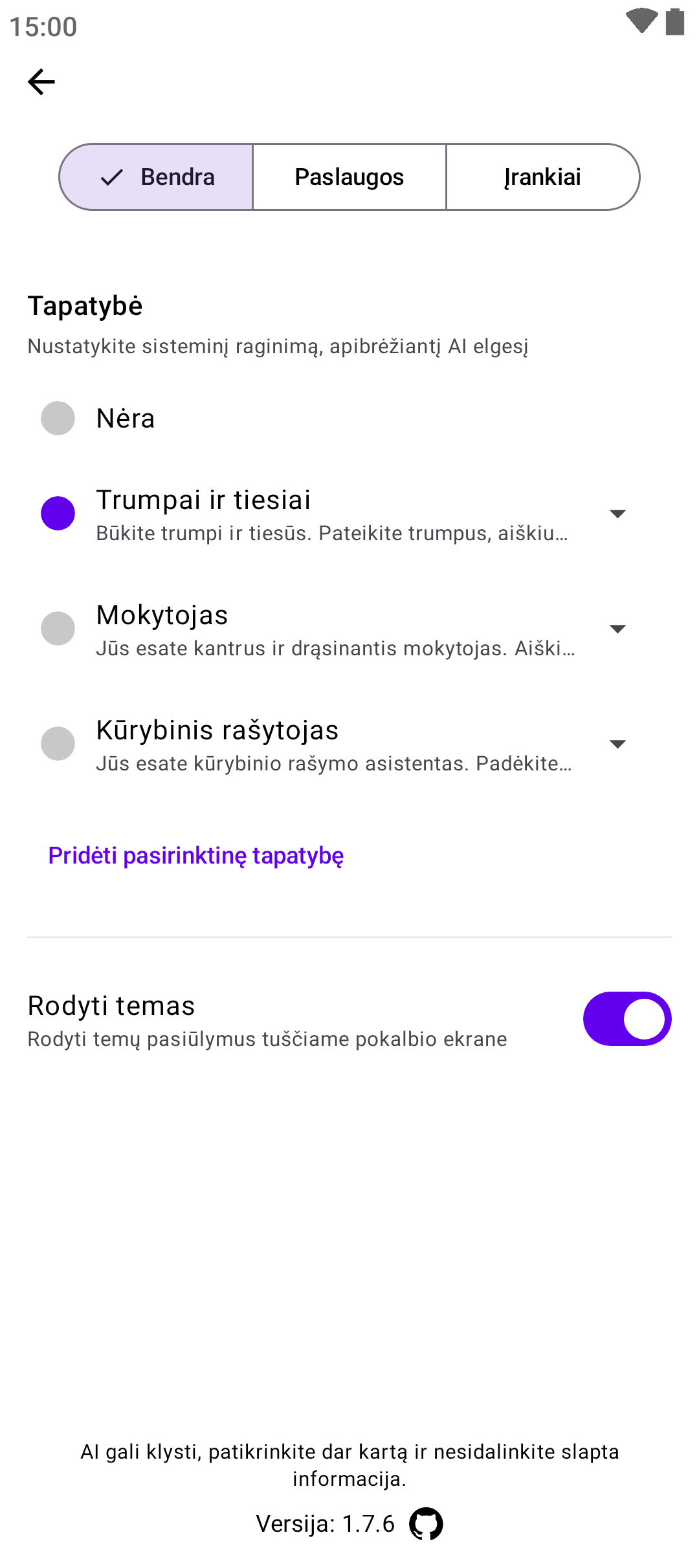Click Pridėti pasirinktinę tapatybę link
The height and width of the screenshot is (1568, 699).
click(196, 856)
